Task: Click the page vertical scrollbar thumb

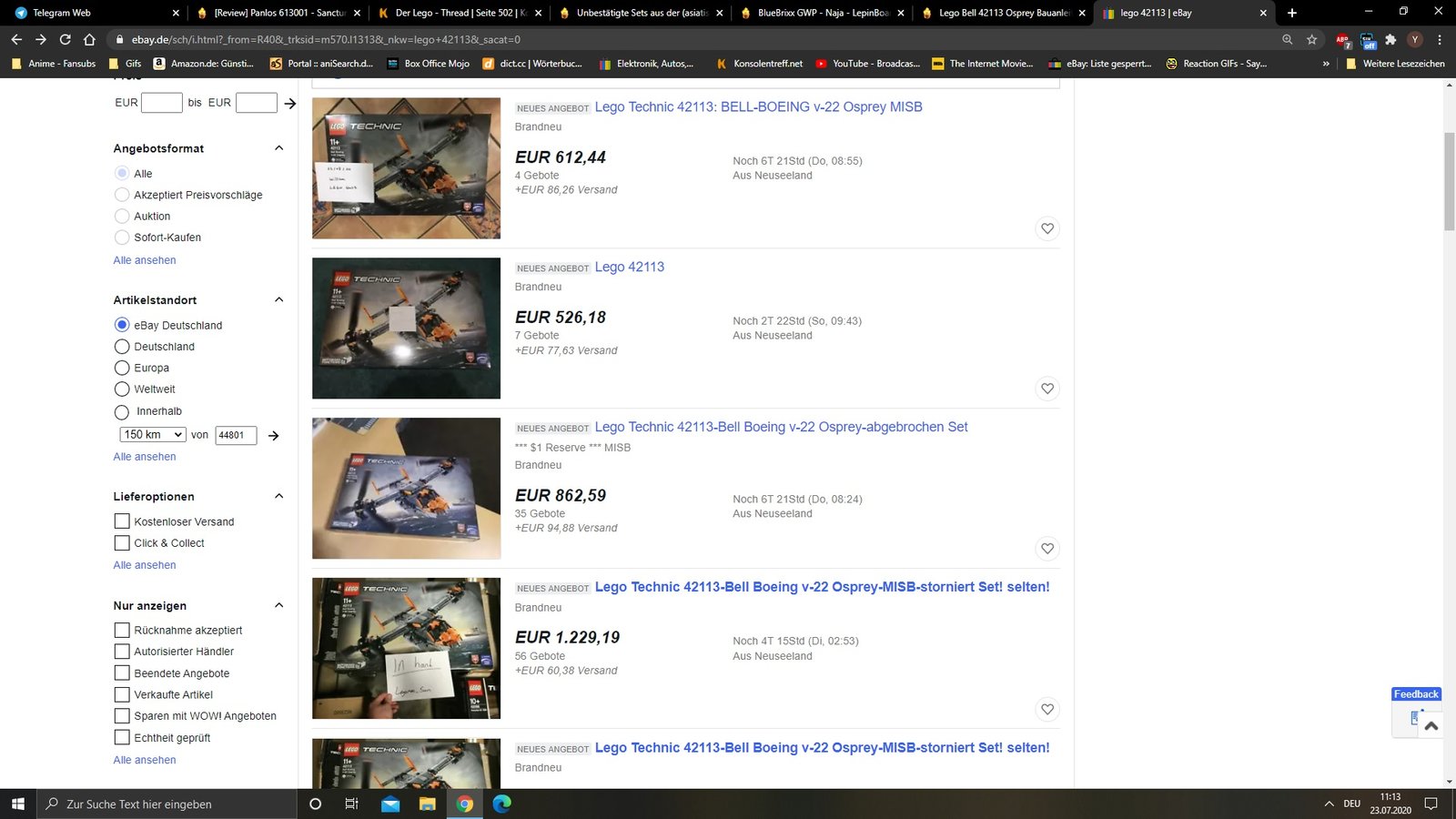Action: pyautogui.click(x=1449, y=182)
